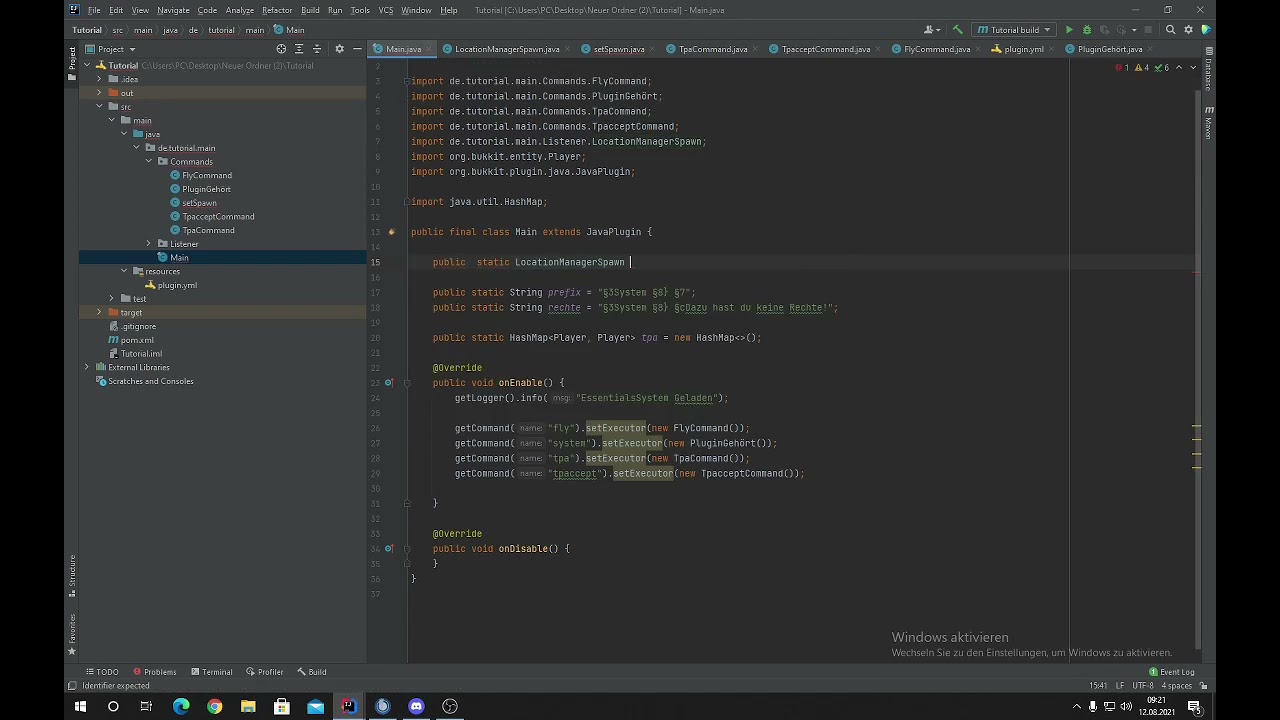1280x720 pixels.
Task: Select FlyCommand in project tree
Action: click(206, 175)
